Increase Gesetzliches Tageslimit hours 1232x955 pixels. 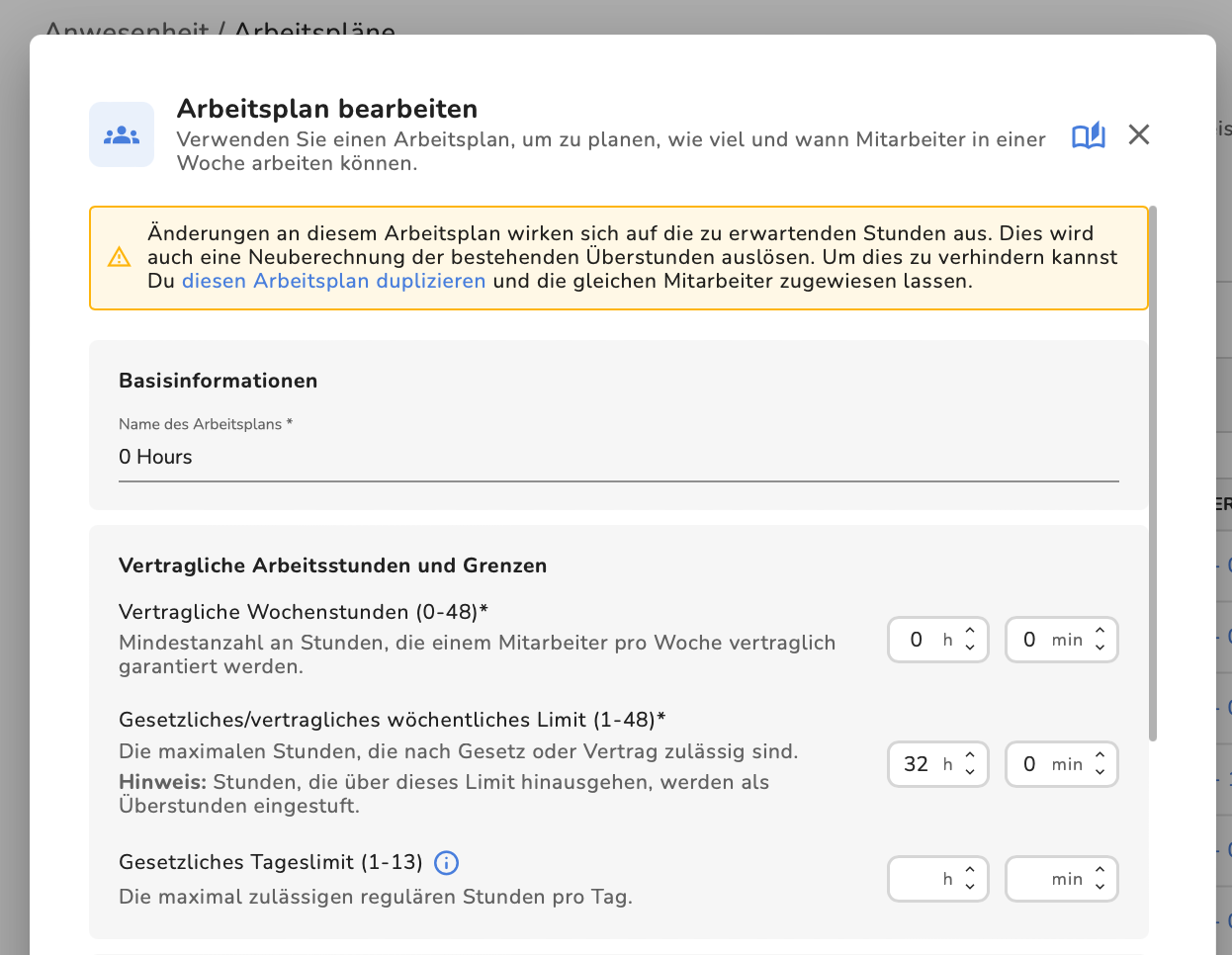coord(970,870)
